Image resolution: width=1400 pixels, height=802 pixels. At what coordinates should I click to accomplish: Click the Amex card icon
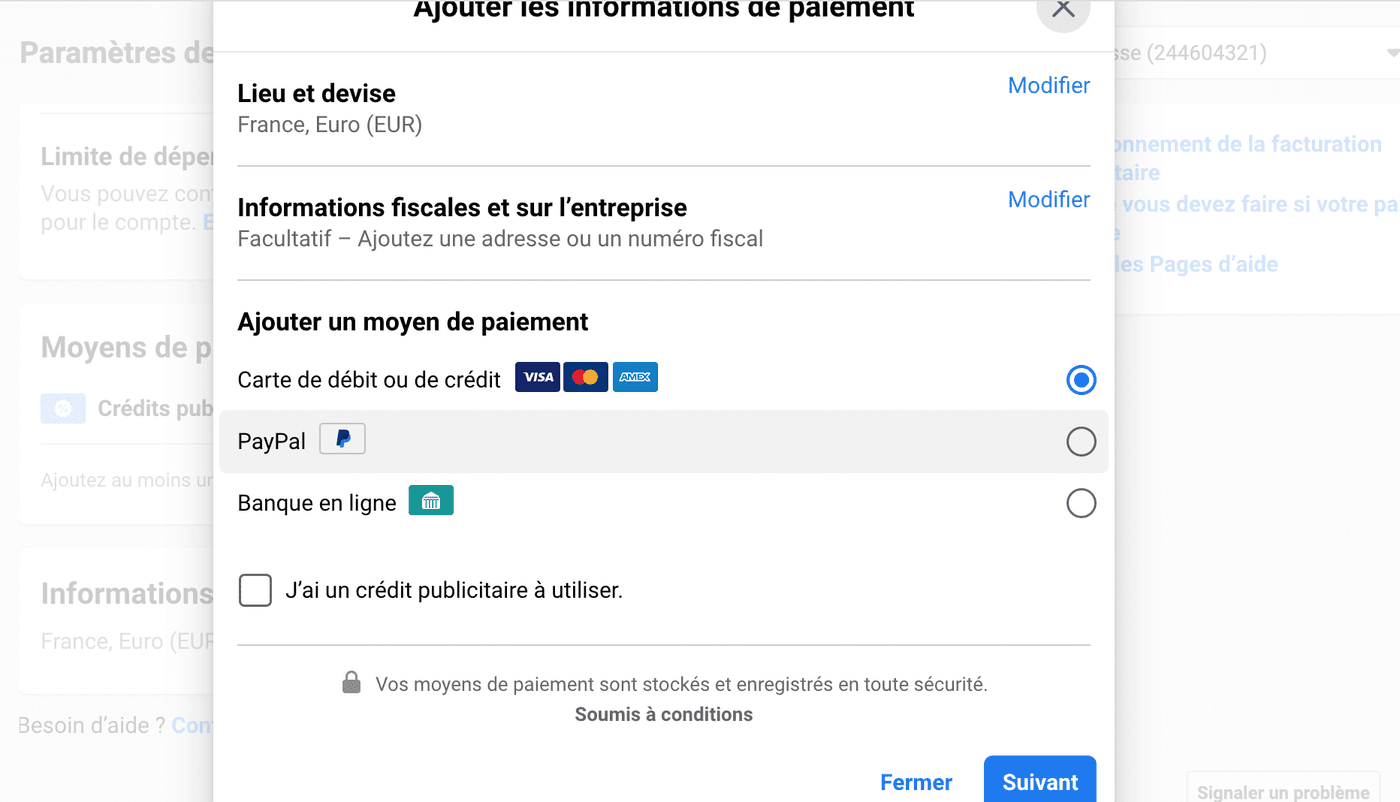[635, 377]
